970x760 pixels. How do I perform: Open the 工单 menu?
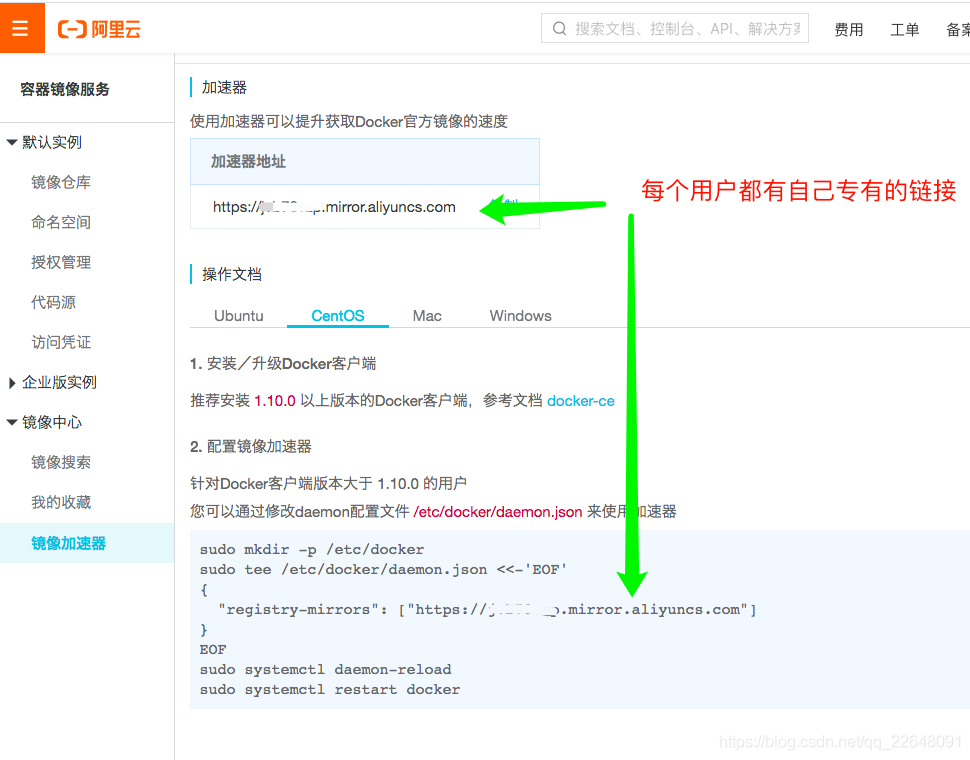tap(904, 29)
